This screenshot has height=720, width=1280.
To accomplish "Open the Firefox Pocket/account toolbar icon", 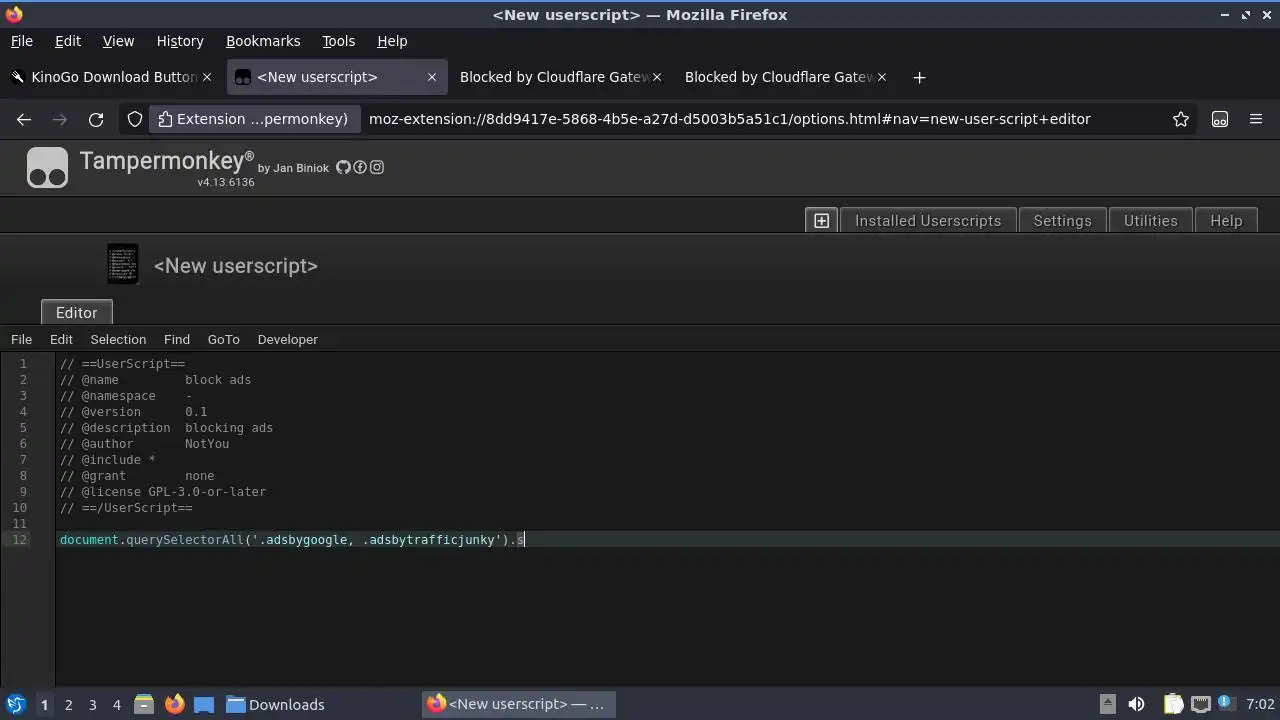I will point(1220,119).
